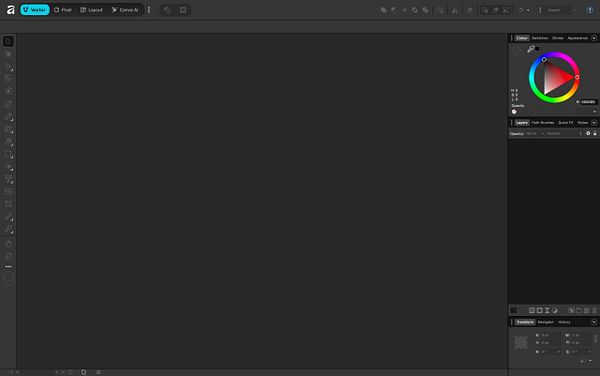This screenshot has width=600, height=376.
Task: Open the Layers panel gear settings icon
Action: click(x=588, y=133)
